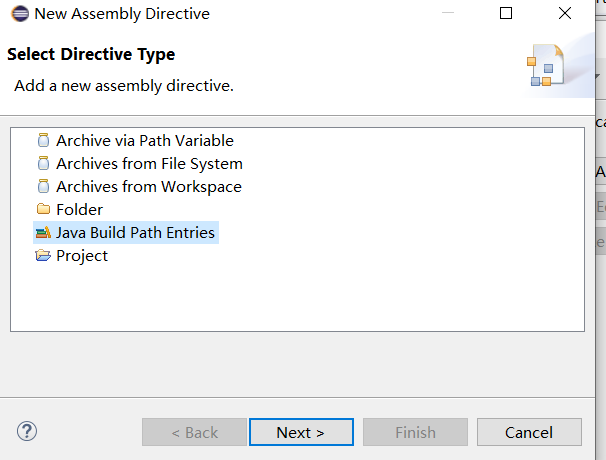The image size is (606, 460).
Task: Click the Java Build Path Entries icon
Action: [x=43, y=233]
